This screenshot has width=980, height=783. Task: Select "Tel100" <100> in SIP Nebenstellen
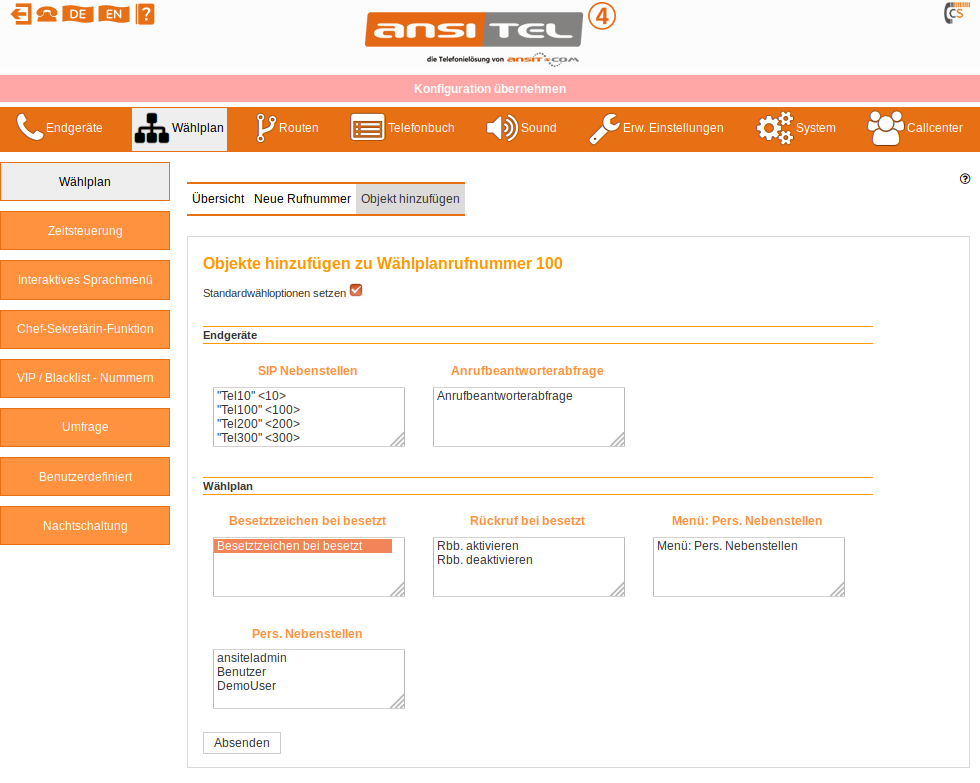pos(258,410)
